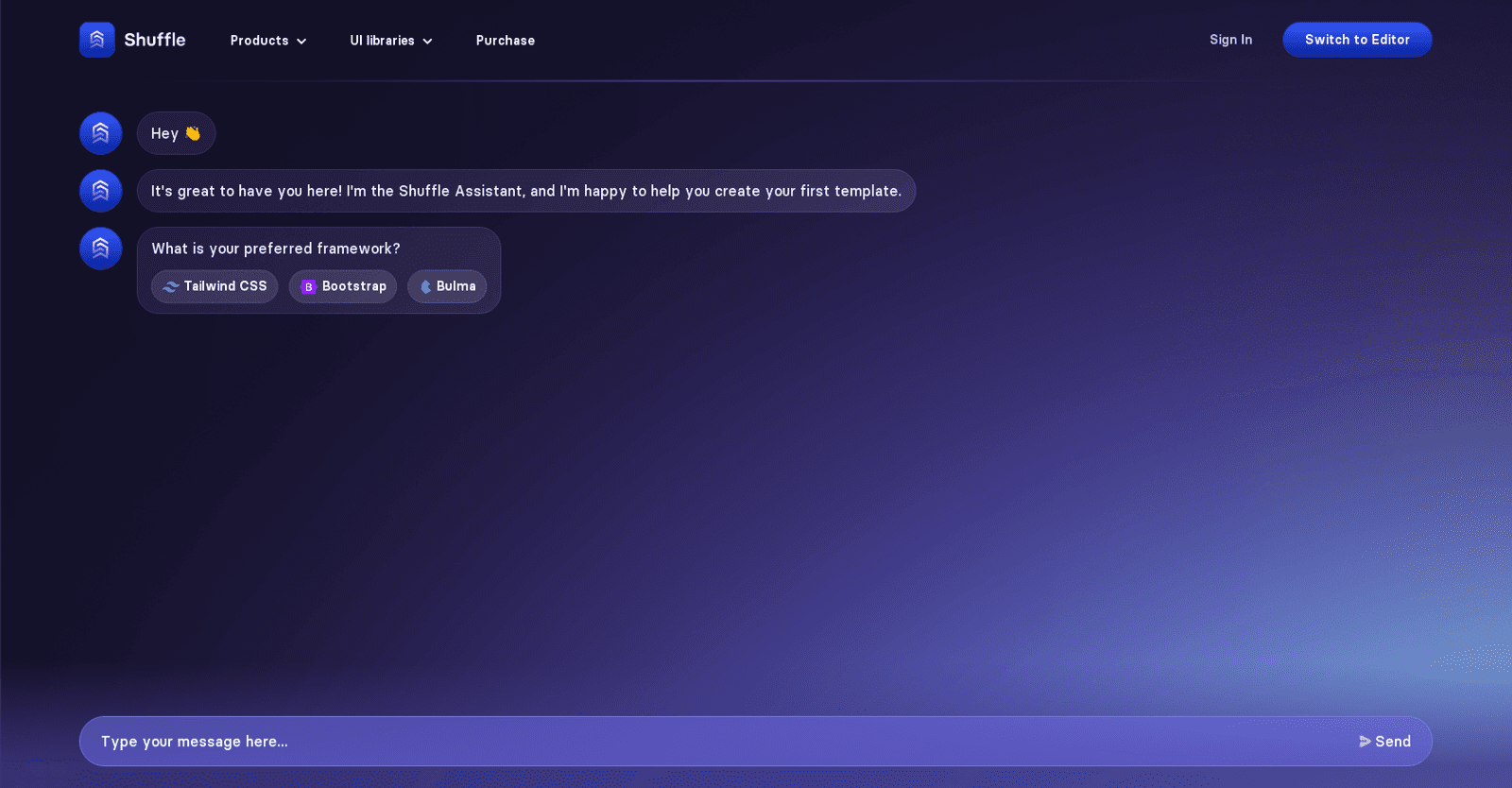Click the assistant avatar beside the welcome message
1512x788 pixels.
101,191
